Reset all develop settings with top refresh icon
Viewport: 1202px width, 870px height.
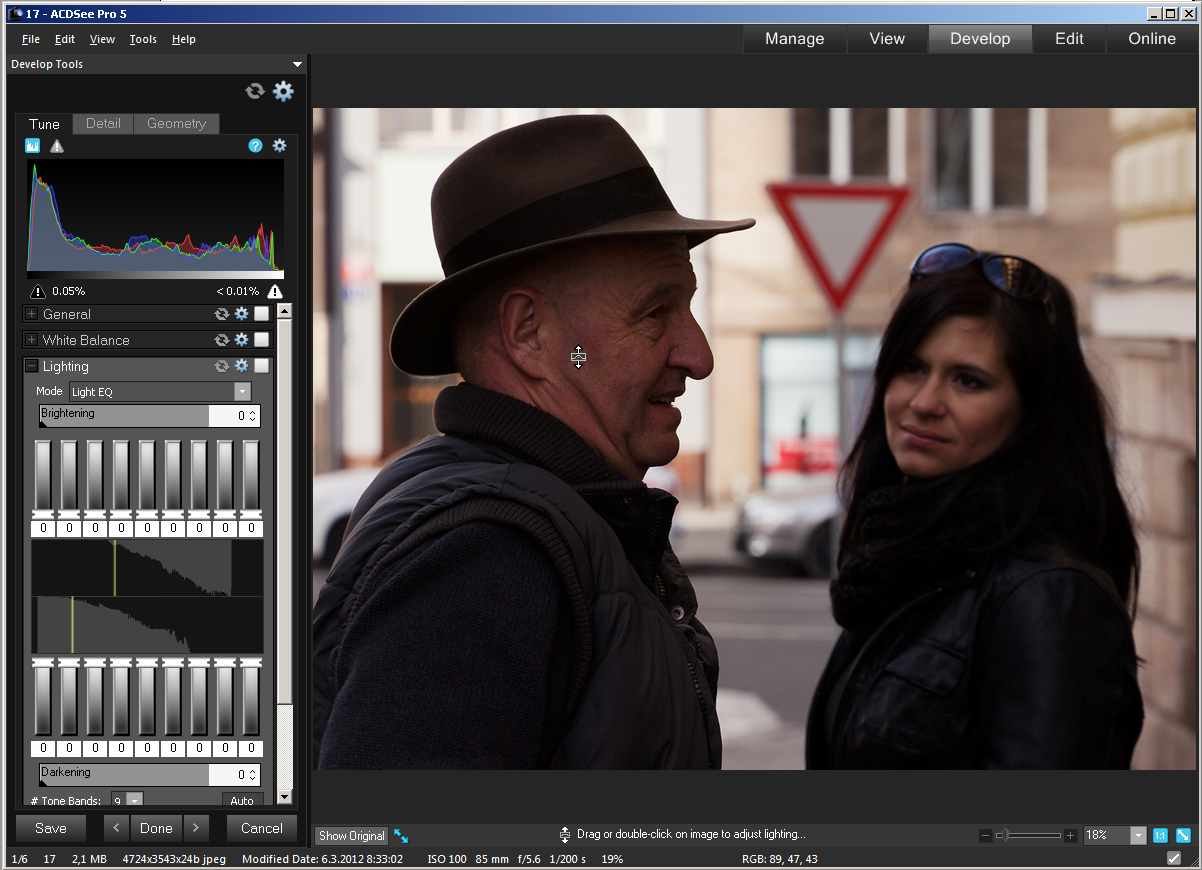tap(255, 91)
